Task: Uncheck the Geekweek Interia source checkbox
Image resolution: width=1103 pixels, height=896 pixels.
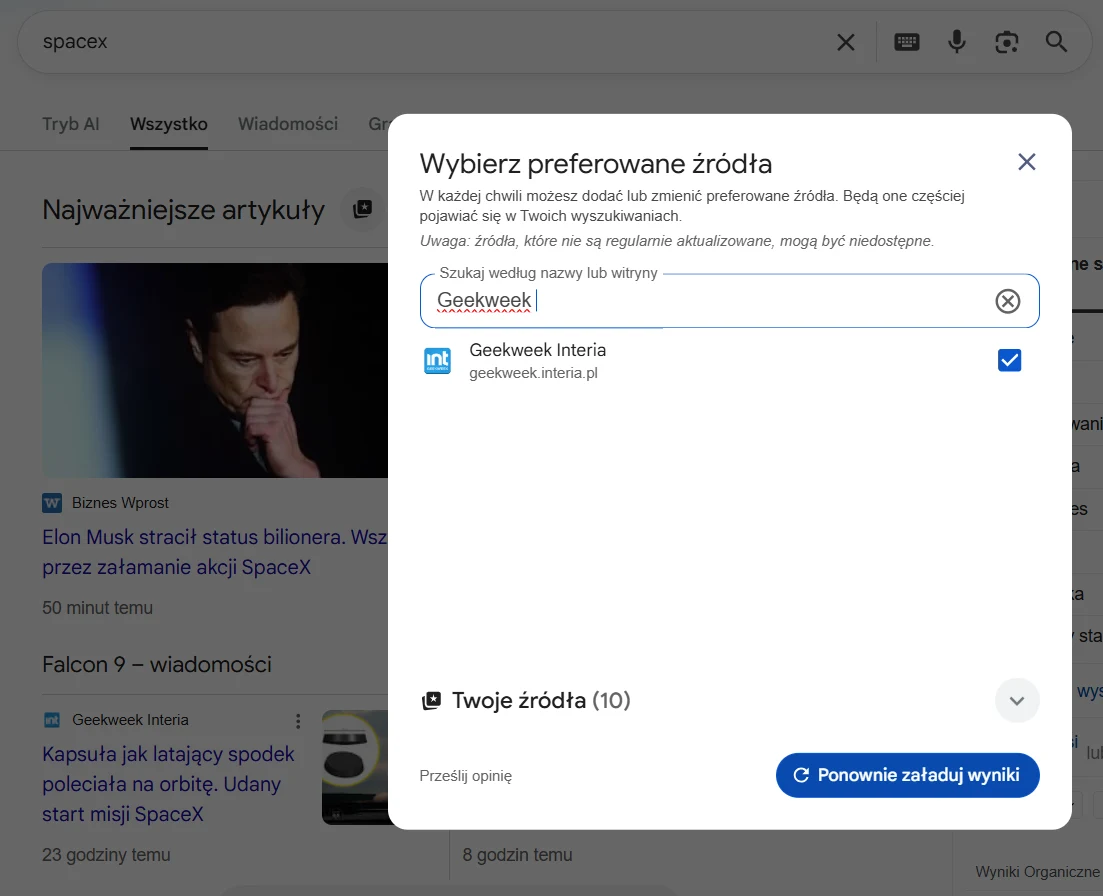Action: coord(1009,360)
